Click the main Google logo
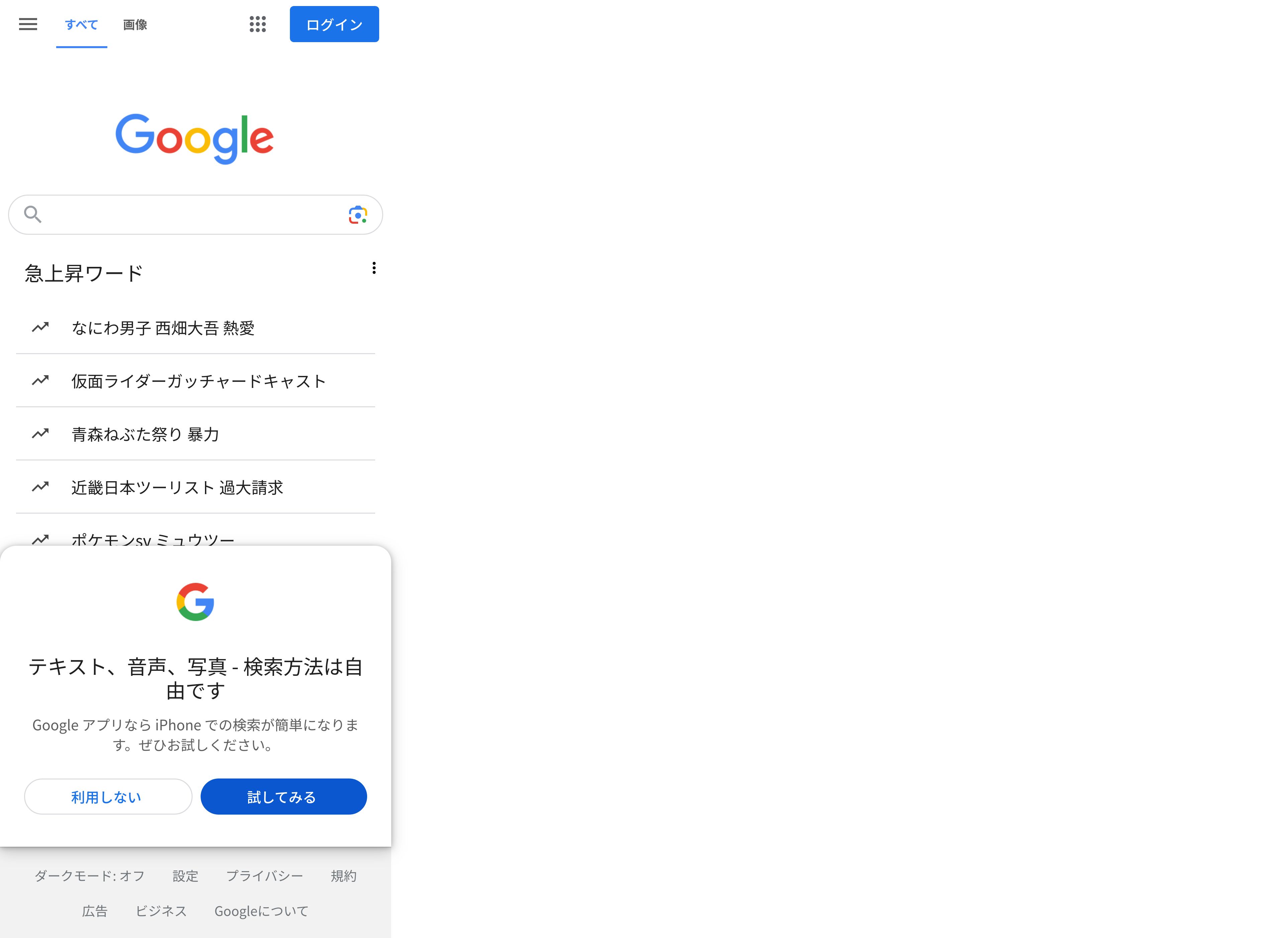The width and height of the screenshot is (1288, 938). (x=195, y=138)
